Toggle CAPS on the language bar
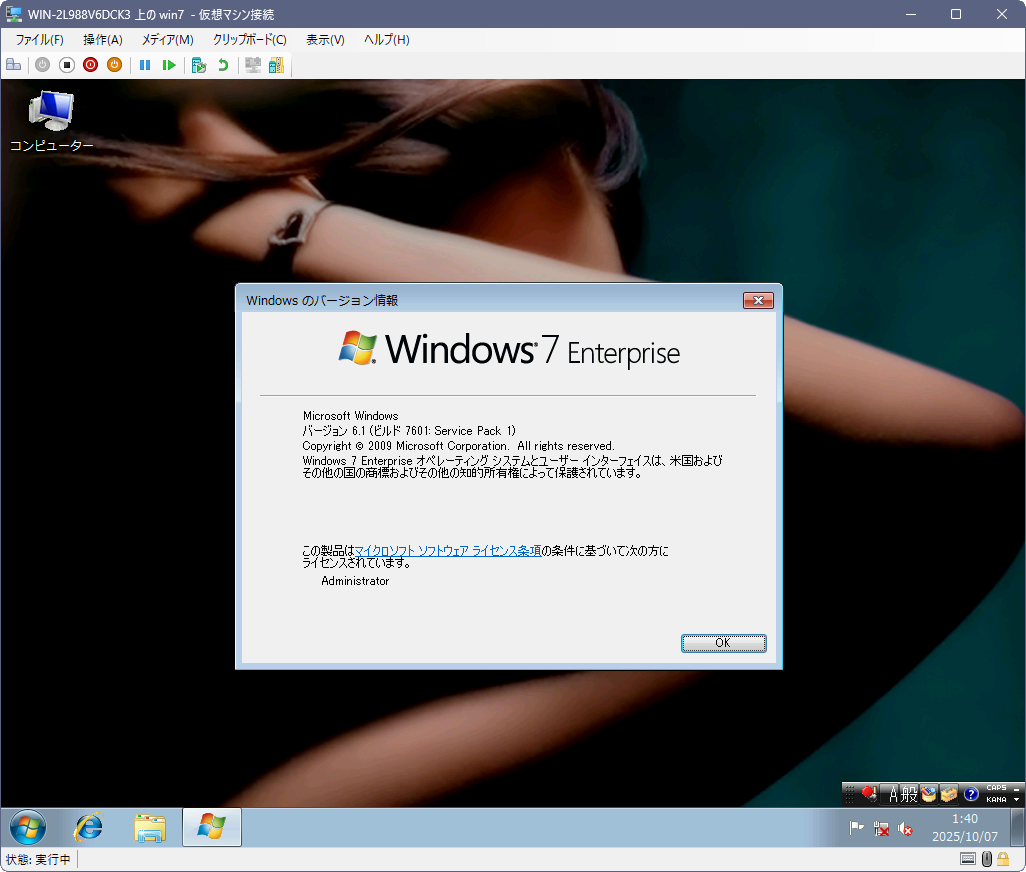Screen dimensions: 1026x872 pos(996,788)
